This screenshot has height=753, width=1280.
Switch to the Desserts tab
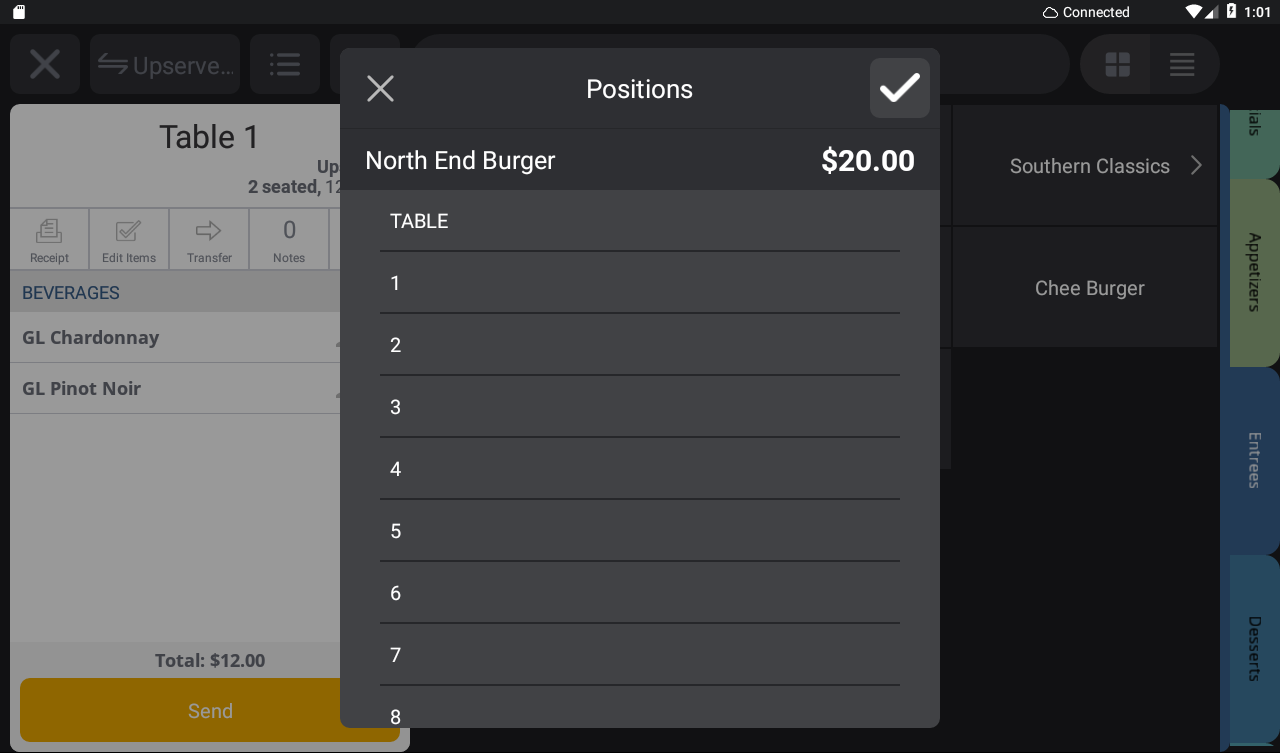tap(1254, 648)
